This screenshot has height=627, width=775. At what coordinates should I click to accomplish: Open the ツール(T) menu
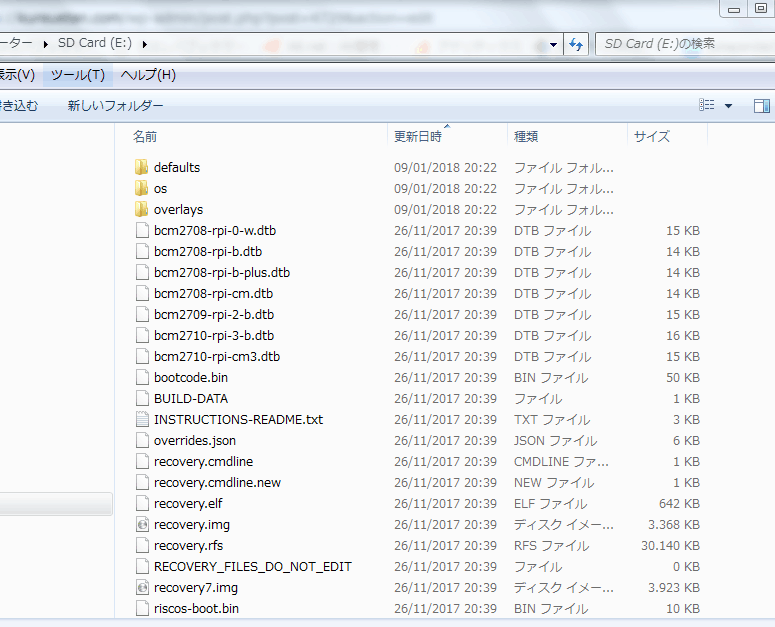click(x=77, y=75)
